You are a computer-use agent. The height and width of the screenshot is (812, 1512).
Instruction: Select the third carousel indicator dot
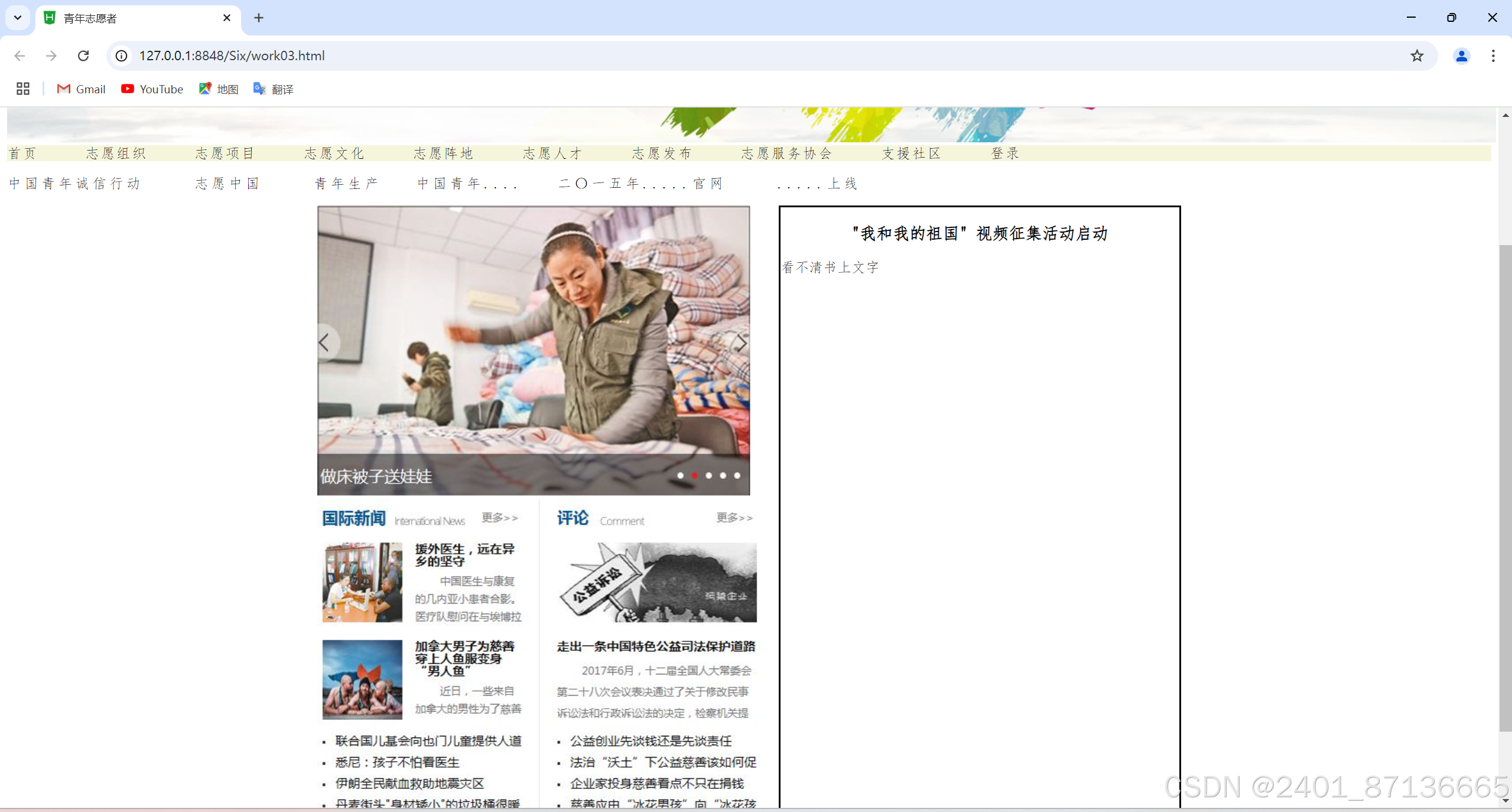[708, 475]
